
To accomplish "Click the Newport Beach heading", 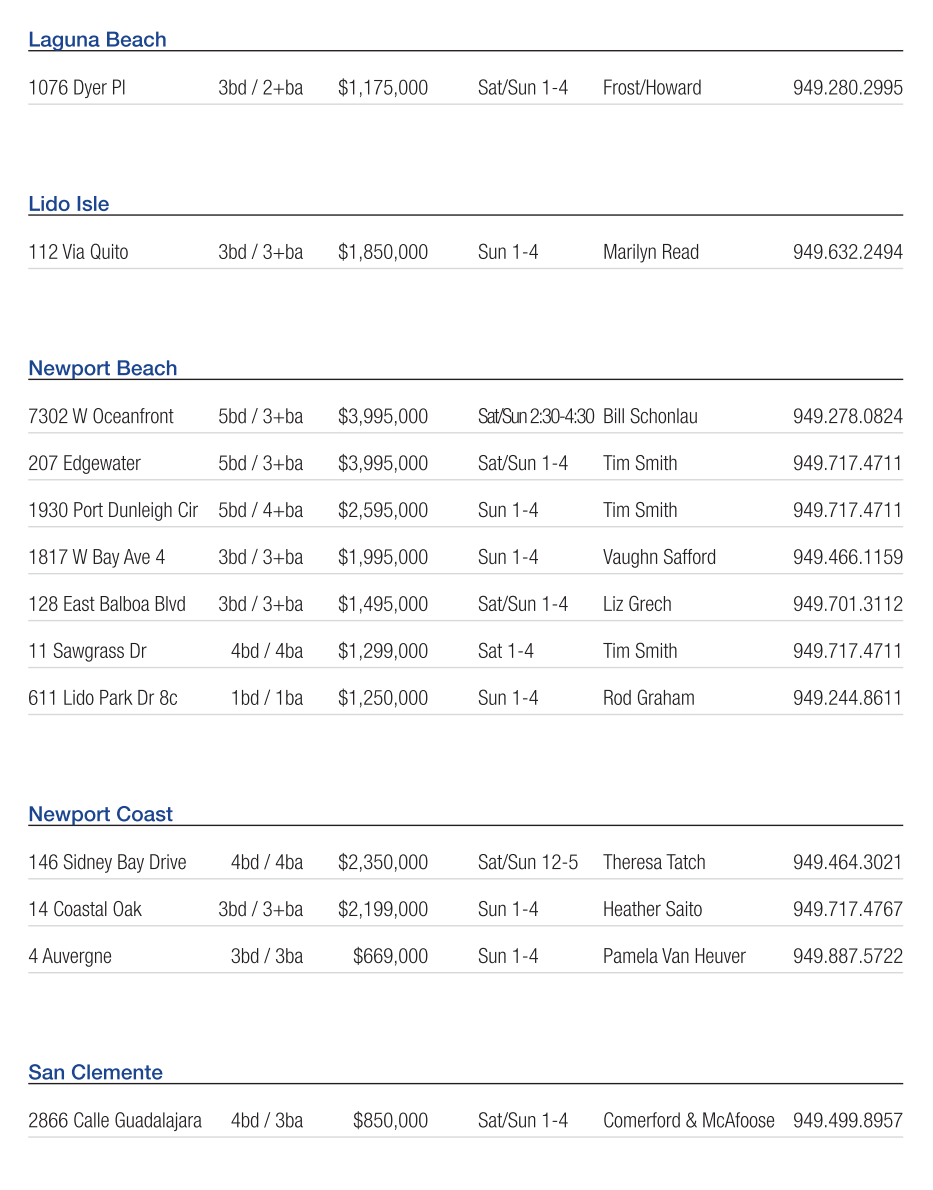I will (102, 368).
